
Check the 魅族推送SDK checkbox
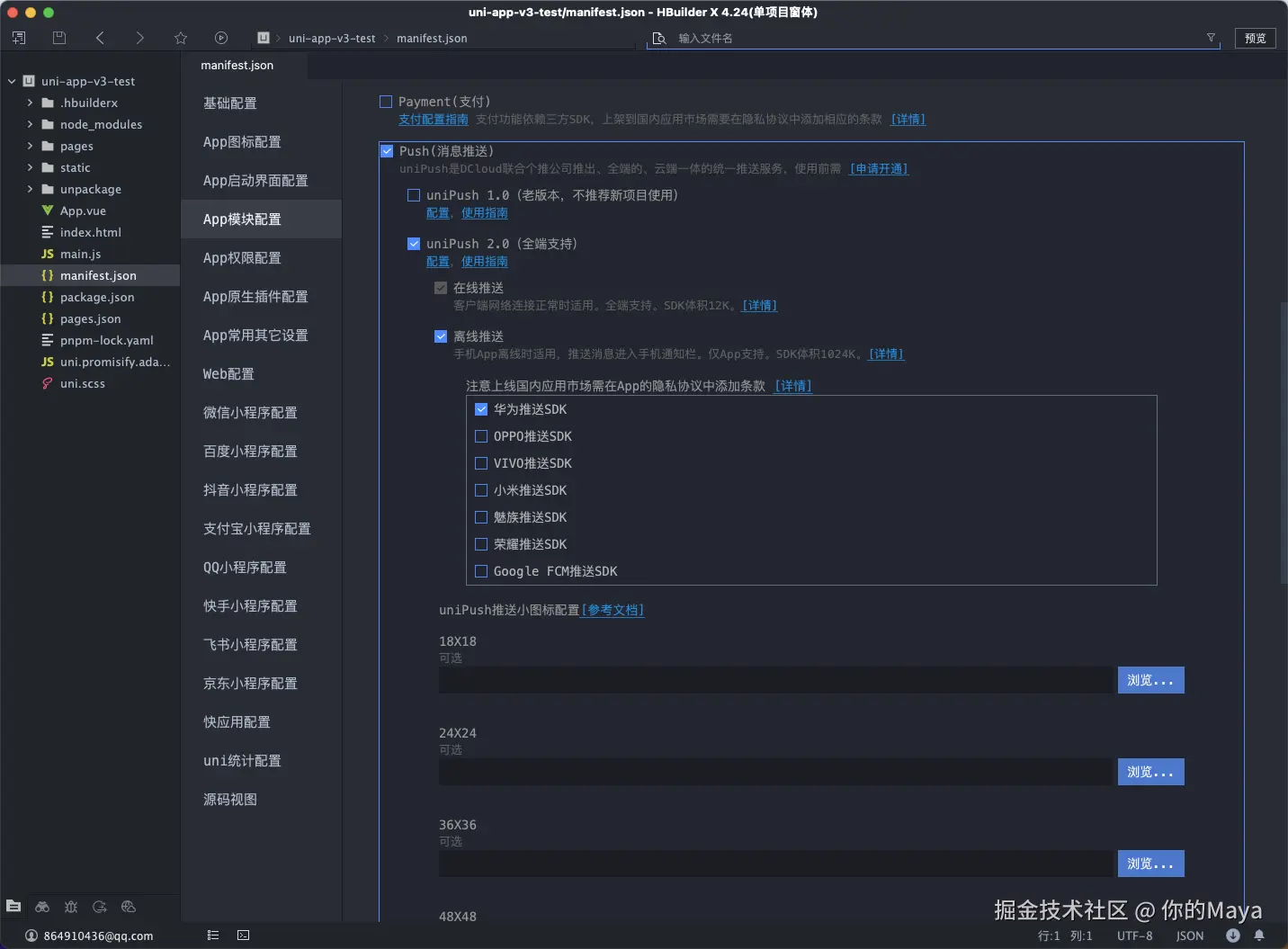[x=481, y=517]
